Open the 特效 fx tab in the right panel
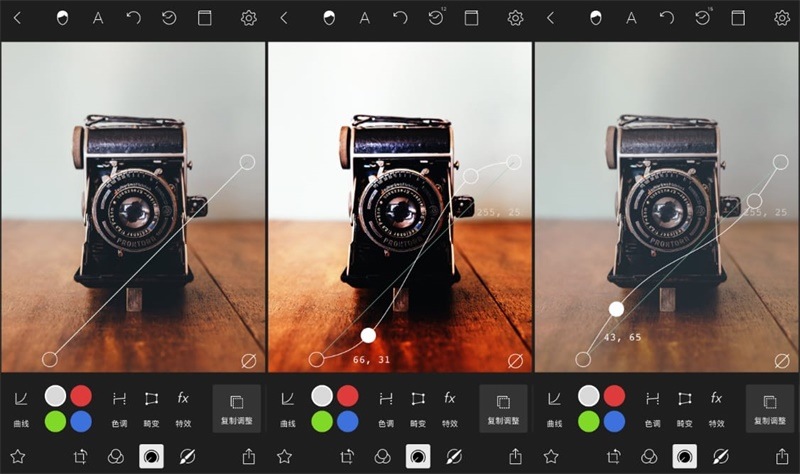 coord(717,408)
